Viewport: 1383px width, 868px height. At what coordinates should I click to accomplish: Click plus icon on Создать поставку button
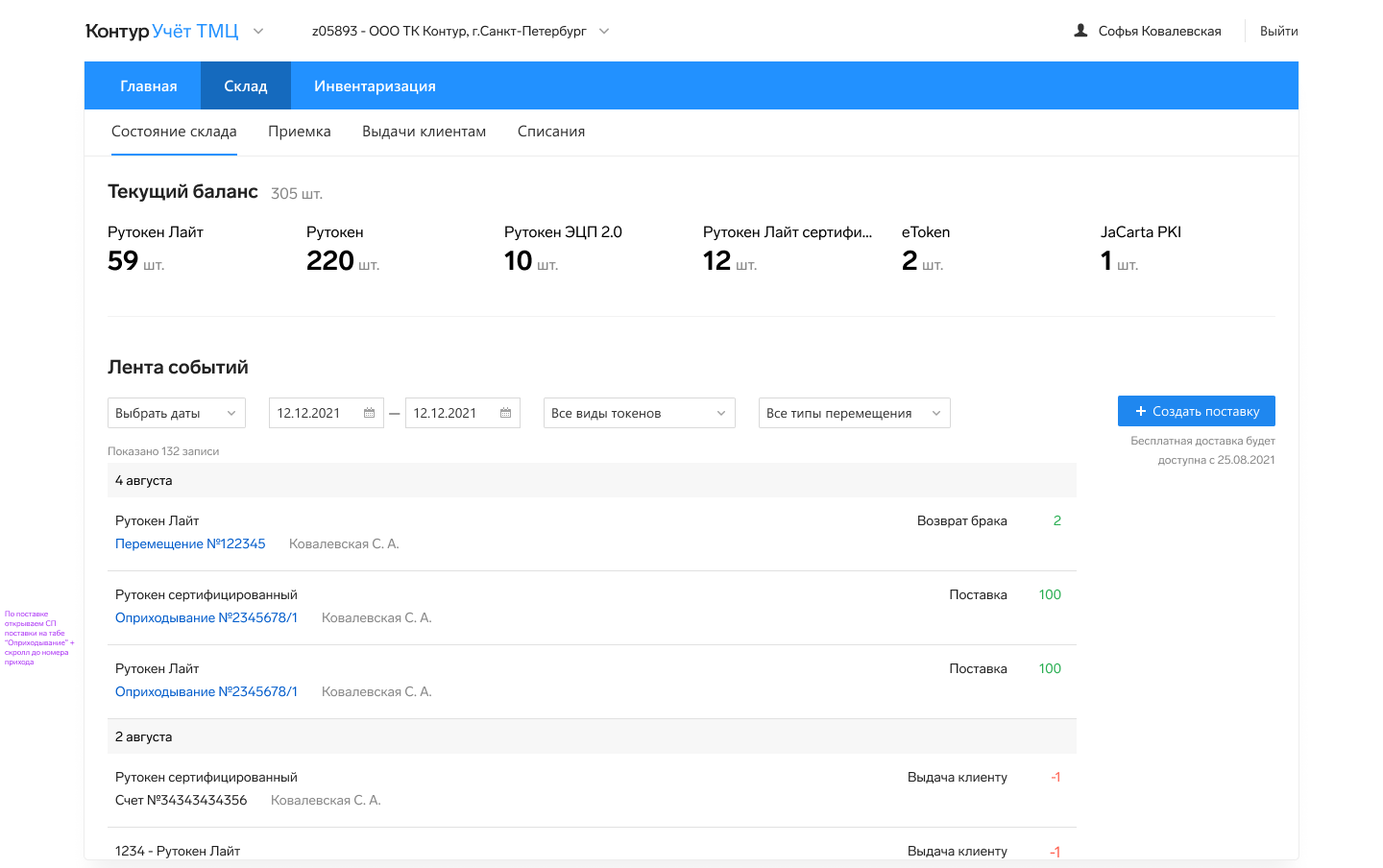click(1141, 411)
